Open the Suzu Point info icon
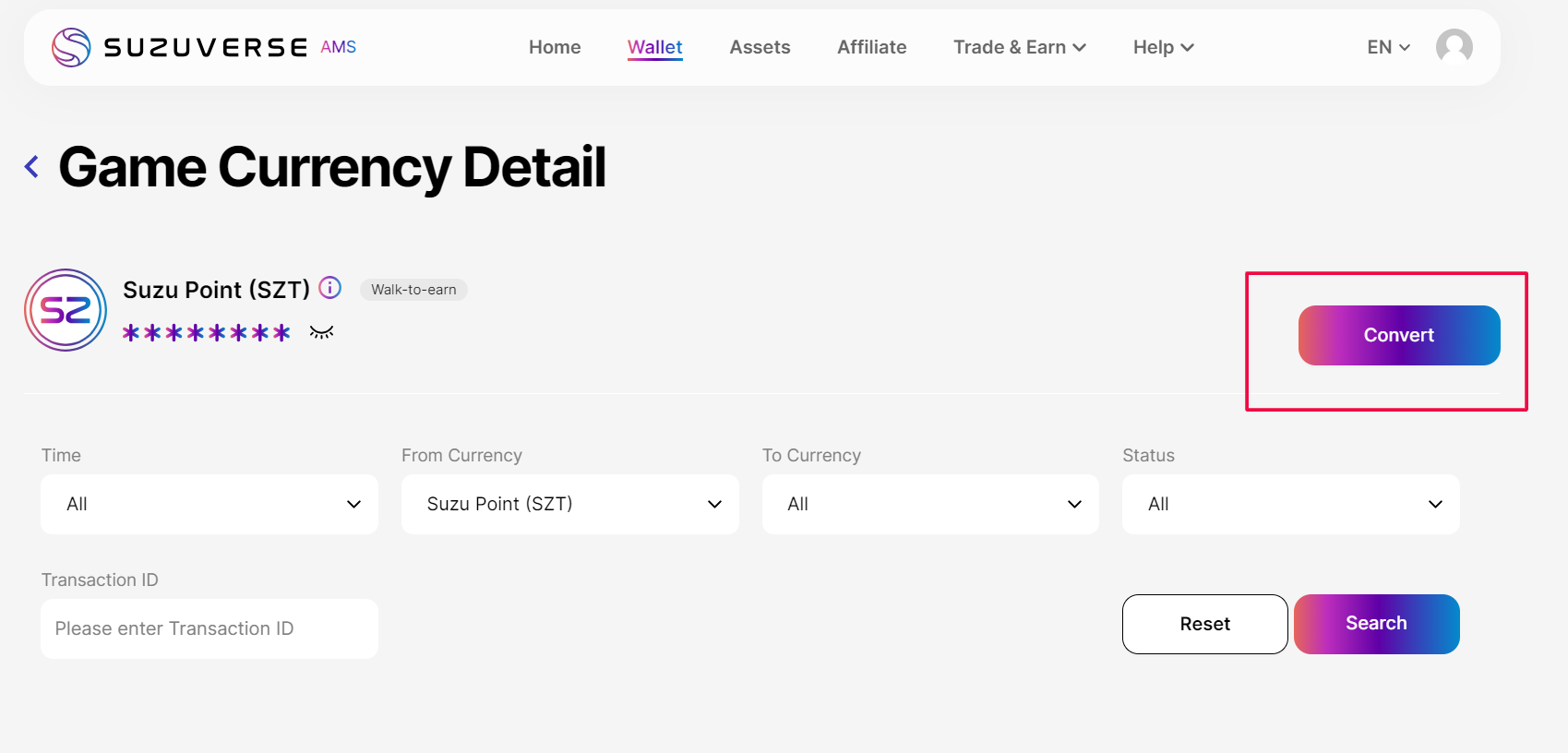The height and width of the screenshot is (753, 1568). click(x=329, y=288)
